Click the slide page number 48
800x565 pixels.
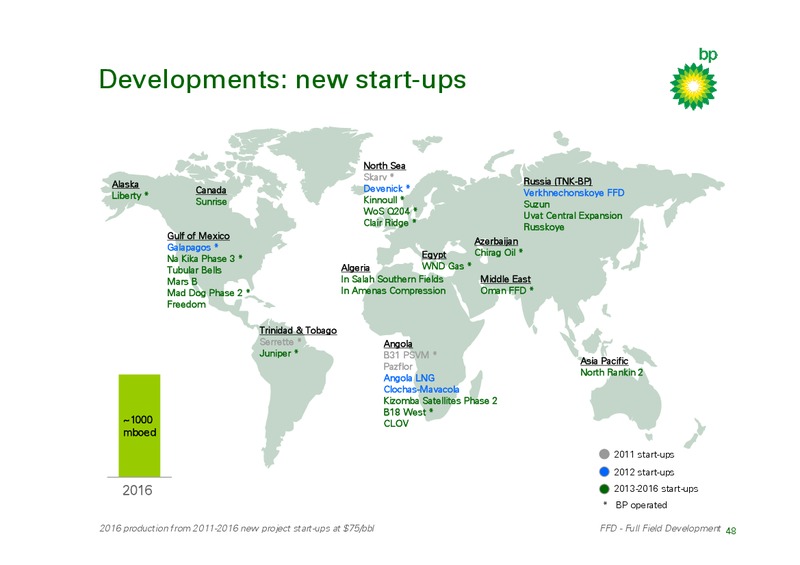click(731, 530)
